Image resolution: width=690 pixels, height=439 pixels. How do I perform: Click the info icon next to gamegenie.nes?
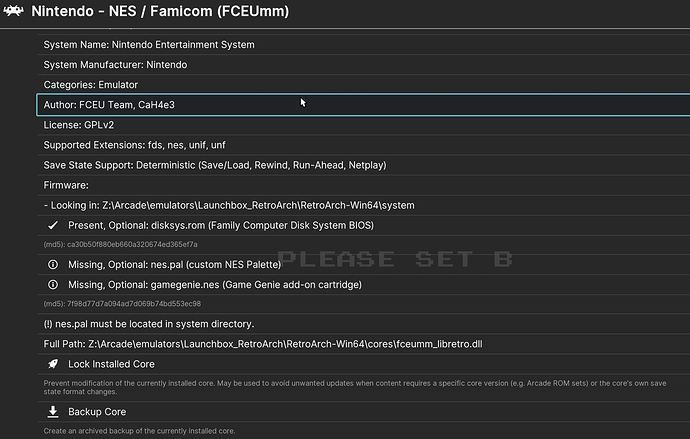(53, 285)
